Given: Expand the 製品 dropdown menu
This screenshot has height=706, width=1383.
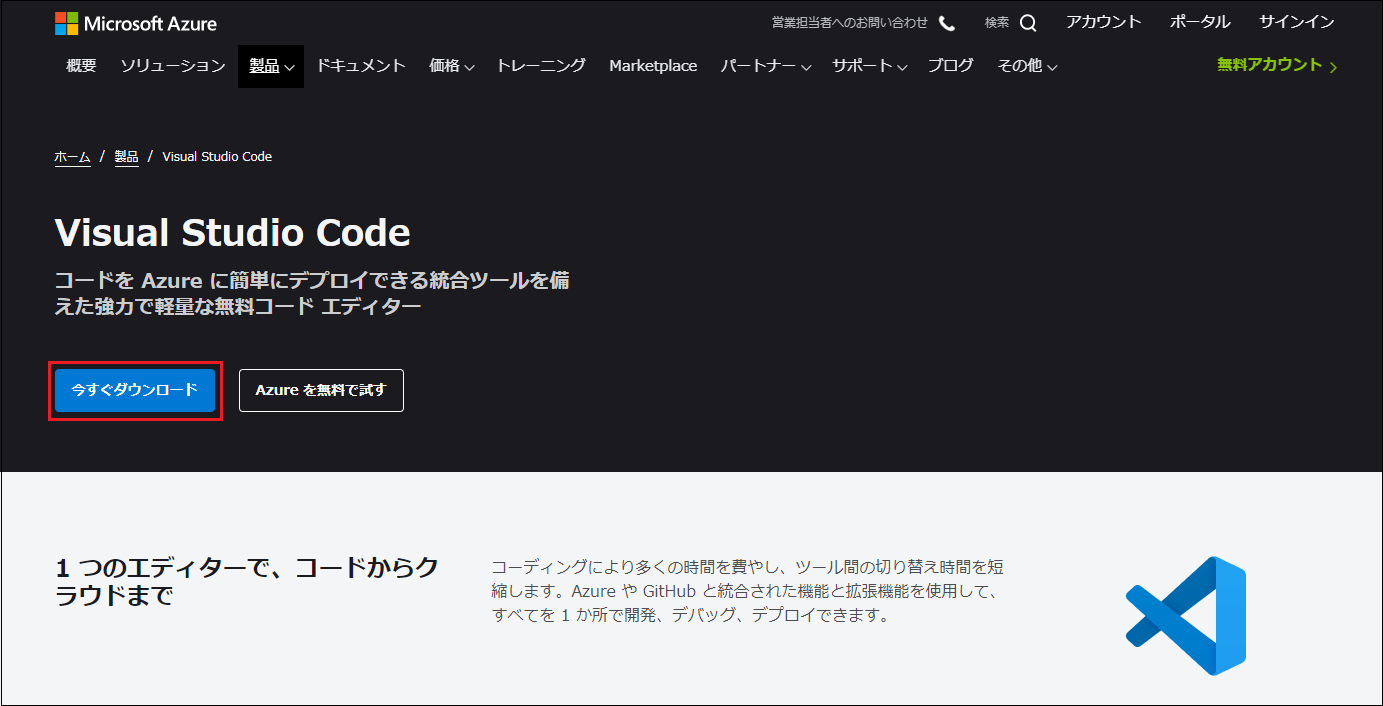Looking at the screenshot, I should pos(271,66).
